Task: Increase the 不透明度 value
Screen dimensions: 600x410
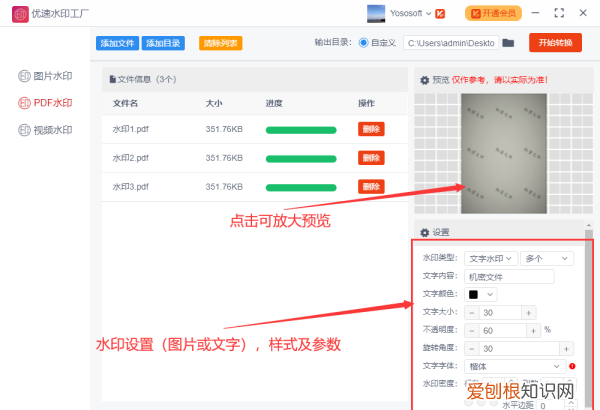Action: (533, 330)
